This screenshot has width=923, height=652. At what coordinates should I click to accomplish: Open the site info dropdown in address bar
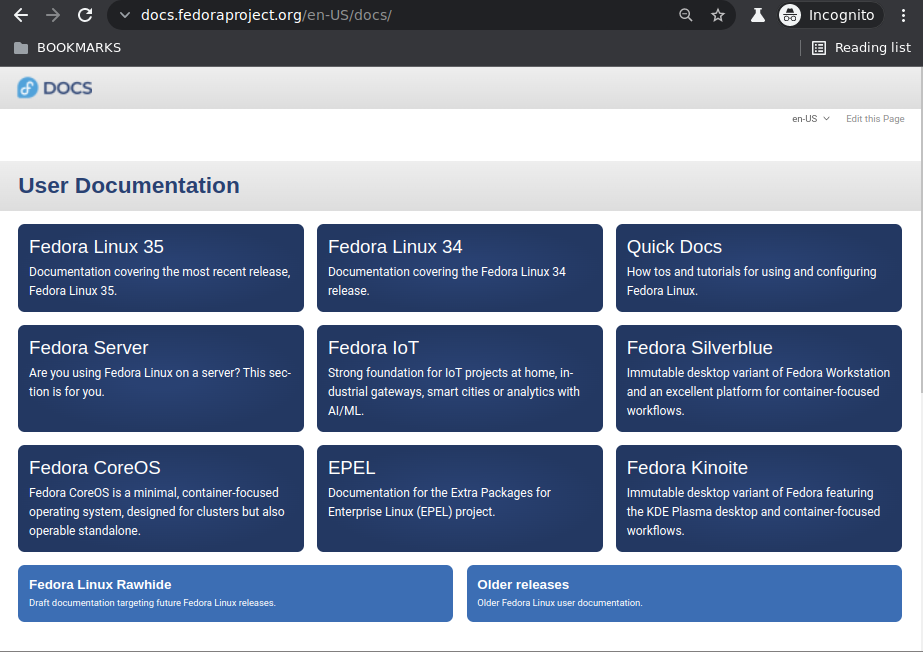click(125, 15)
